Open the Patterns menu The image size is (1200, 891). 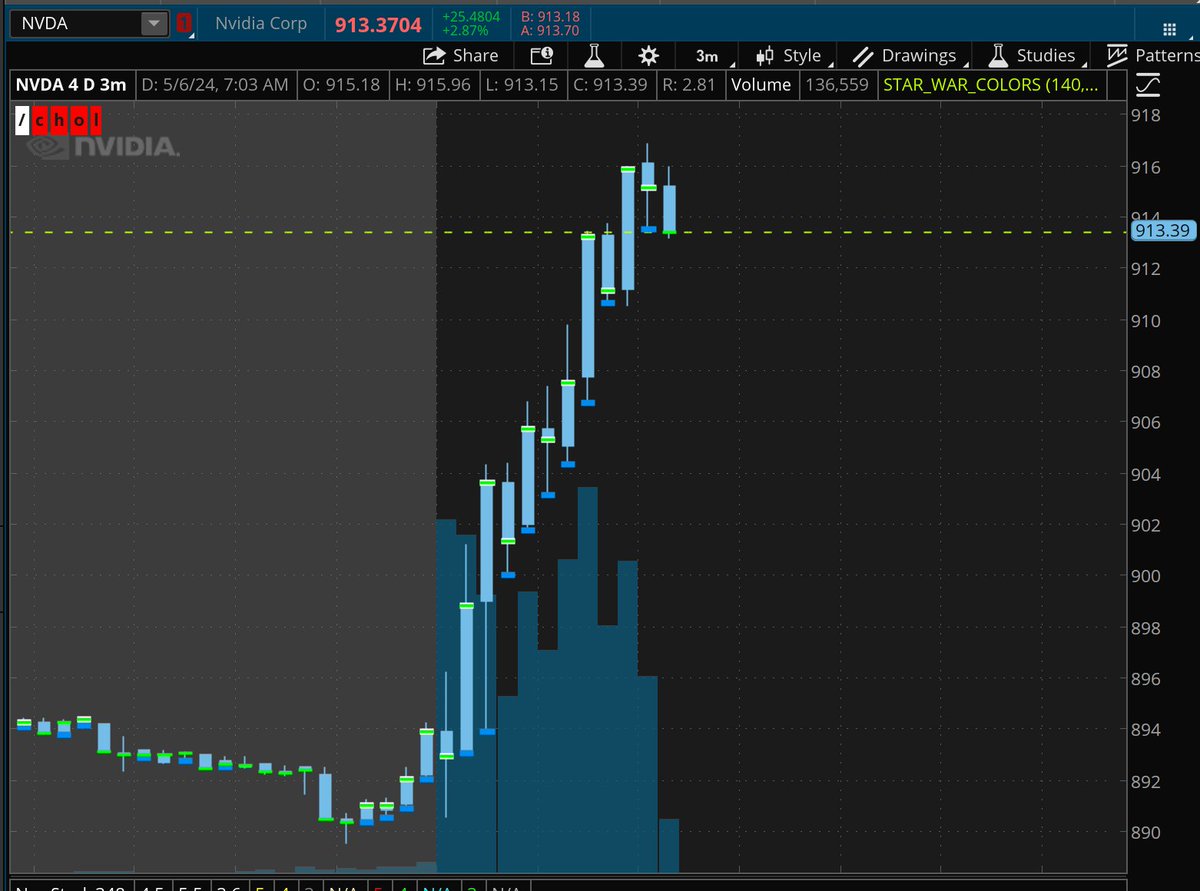pos(1167,56)
